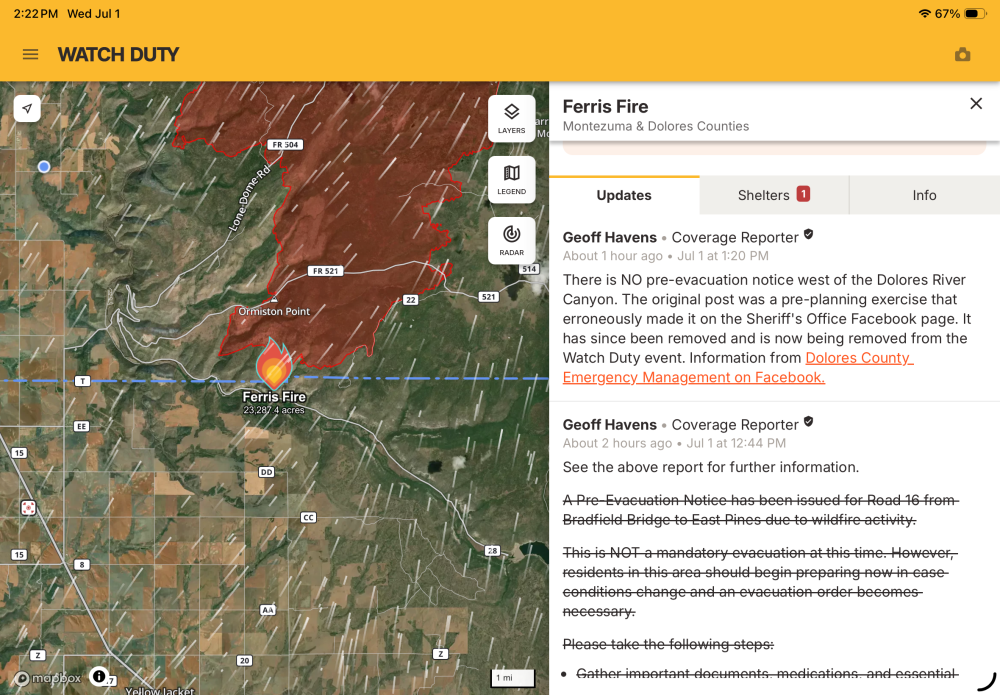Toggle the Radar overlay
This screenshot has width=1000, height=695.
[511, 240]
